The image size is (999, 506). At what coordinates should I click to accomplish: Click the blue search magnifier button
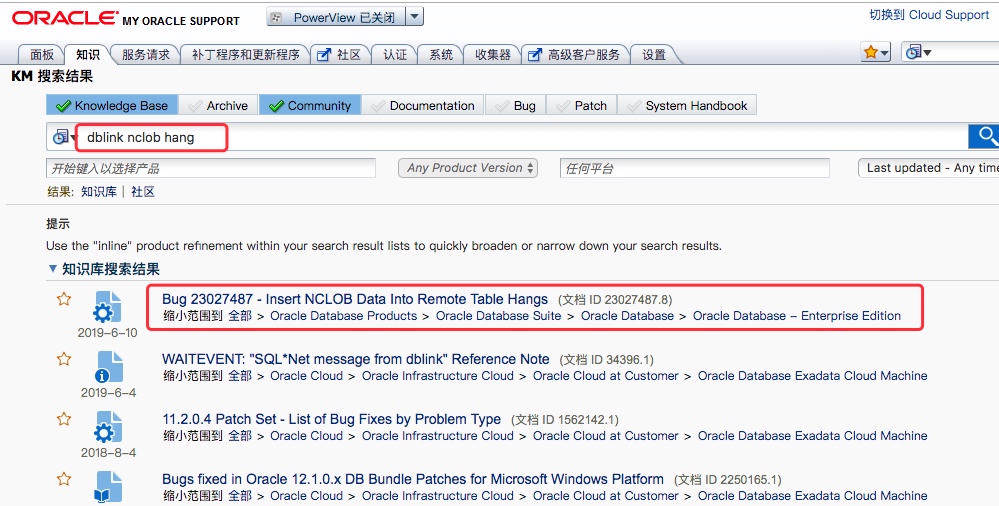pos(984,136)
